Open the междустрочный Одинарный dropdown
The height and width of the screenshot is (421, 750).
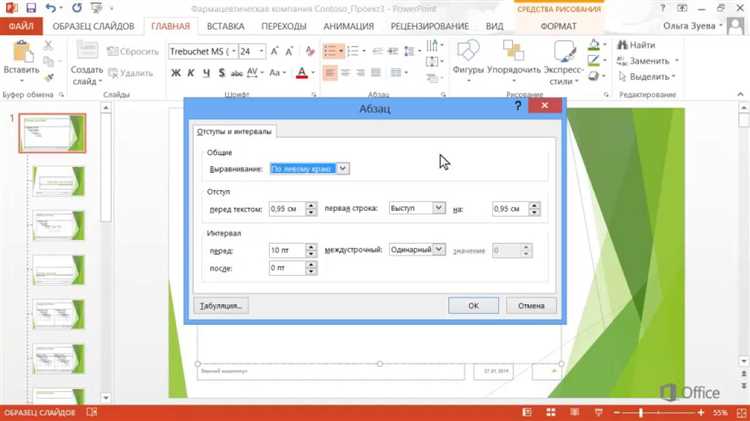[x=439, y=250]
